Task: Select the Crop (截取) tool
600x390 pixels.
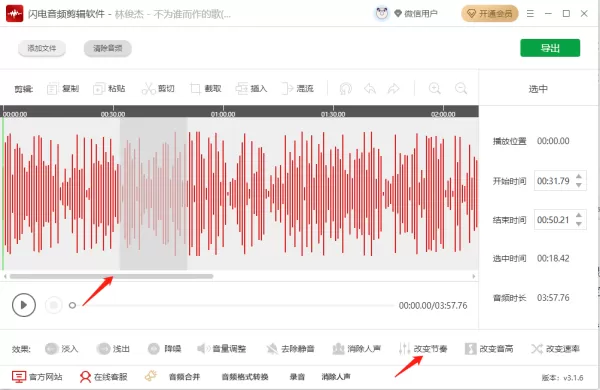Action: coord(205,89)
